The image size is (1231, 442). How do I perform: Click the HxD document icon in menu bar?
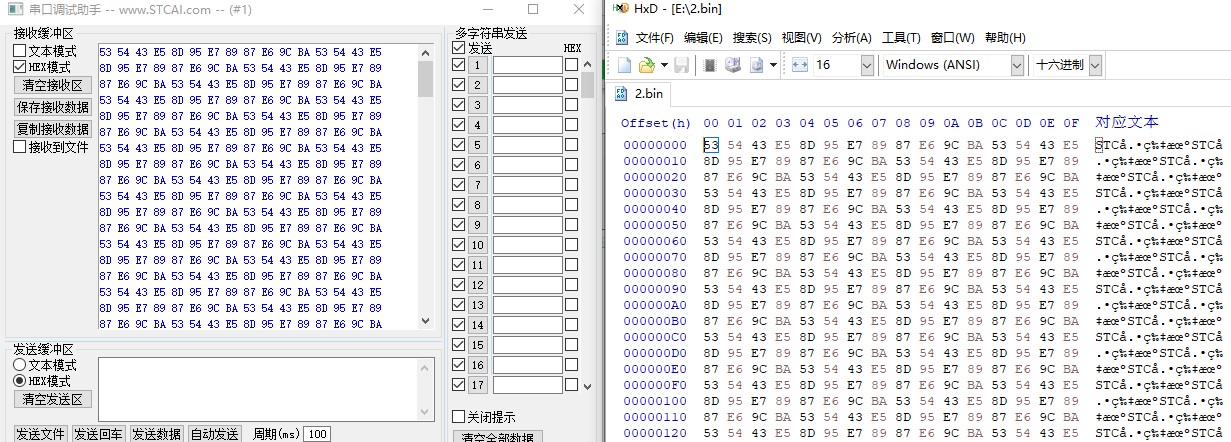pyautogui.click(x=622, y=38)
